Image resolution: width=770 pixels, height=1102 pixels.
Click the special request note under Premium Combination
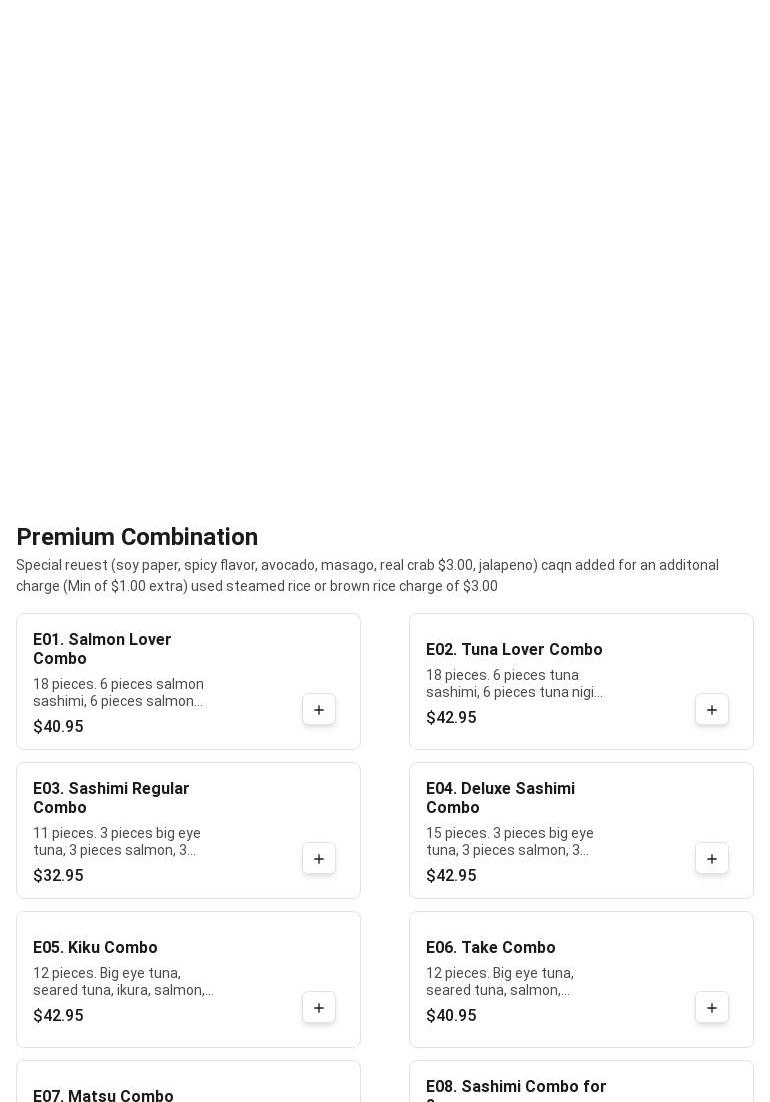point(367,576)
